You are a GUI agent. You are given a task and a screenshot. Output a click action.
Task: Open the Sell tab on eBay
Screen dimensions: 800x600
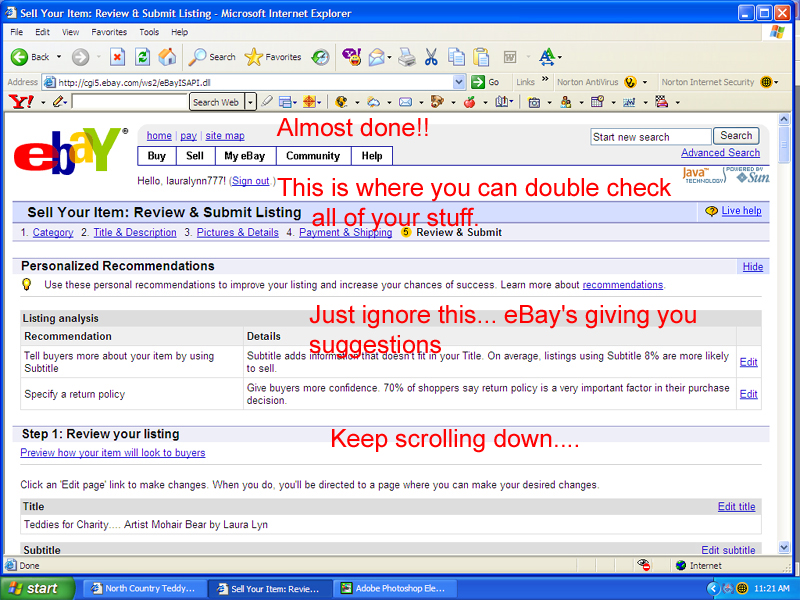[x=195, y=156]
